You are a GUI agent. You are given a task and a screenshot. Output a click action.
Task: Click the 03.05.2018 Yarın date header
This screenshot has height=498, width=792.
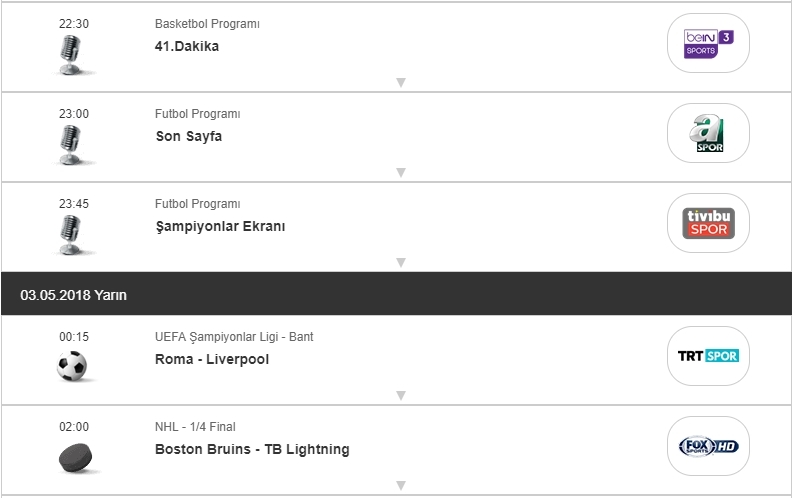pyautogui.click(x=73, y=295)
